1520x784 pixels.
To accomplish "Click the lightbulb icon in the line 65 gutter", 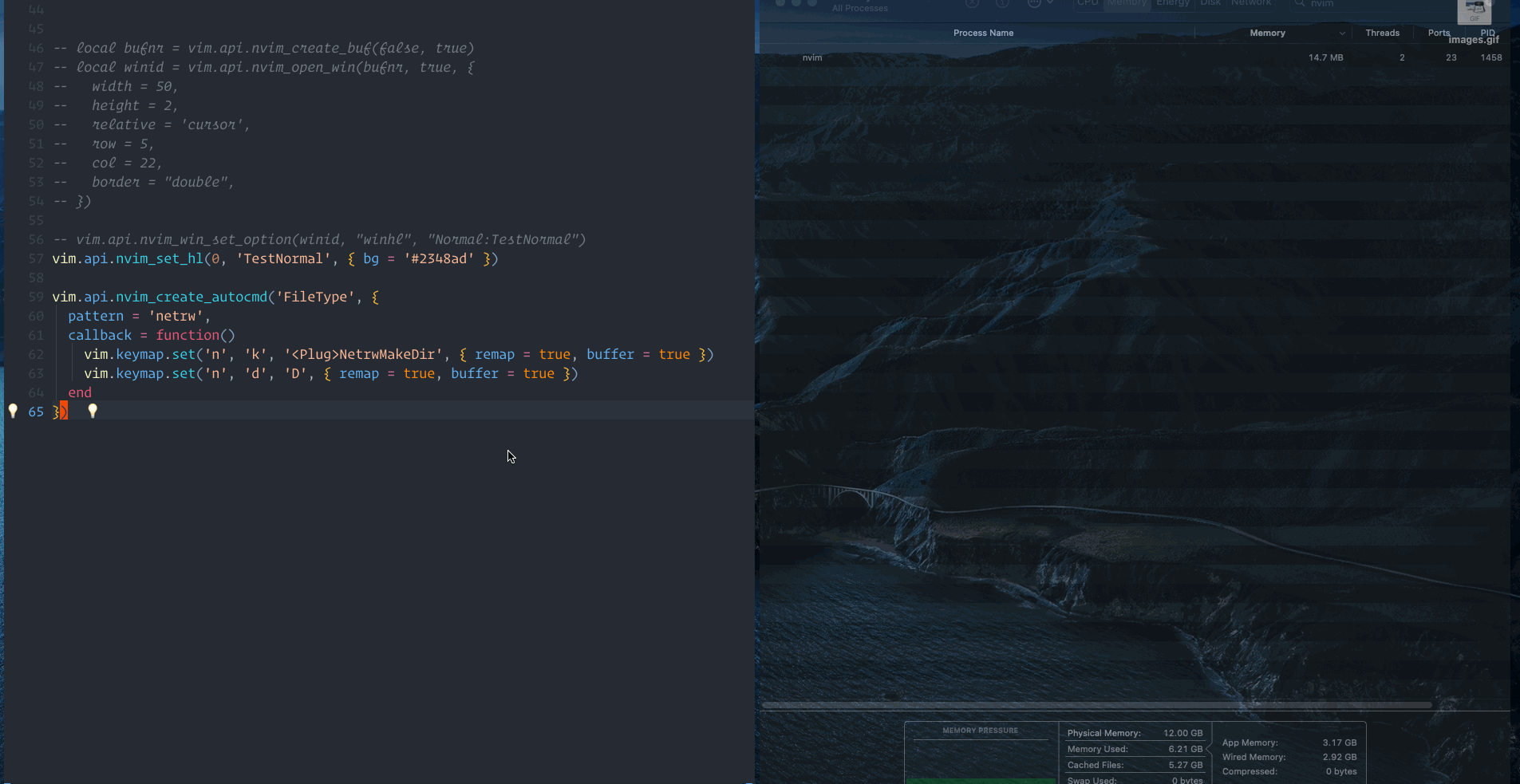I will (13, 411).
